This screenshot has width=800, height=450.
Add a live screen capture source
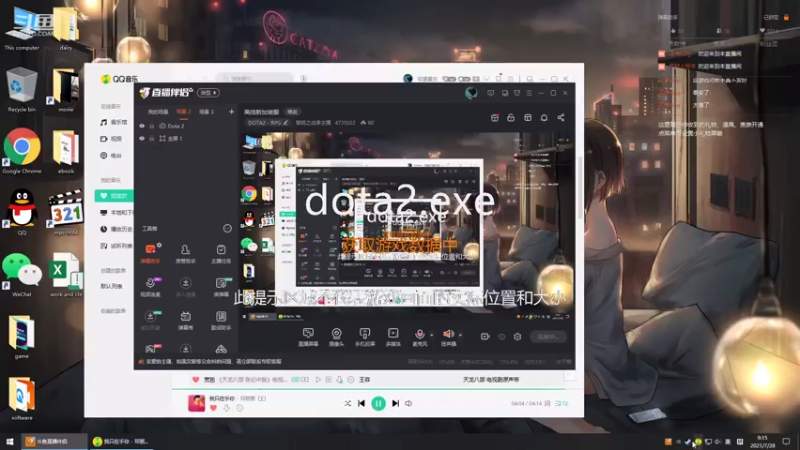click(x=308, y=337)
